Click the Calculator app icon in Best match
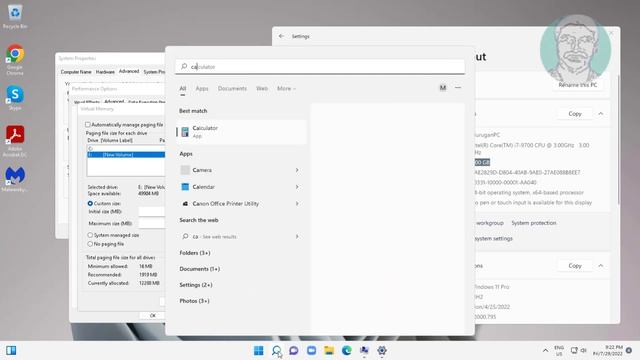640x360 pixels. point(185,131)
